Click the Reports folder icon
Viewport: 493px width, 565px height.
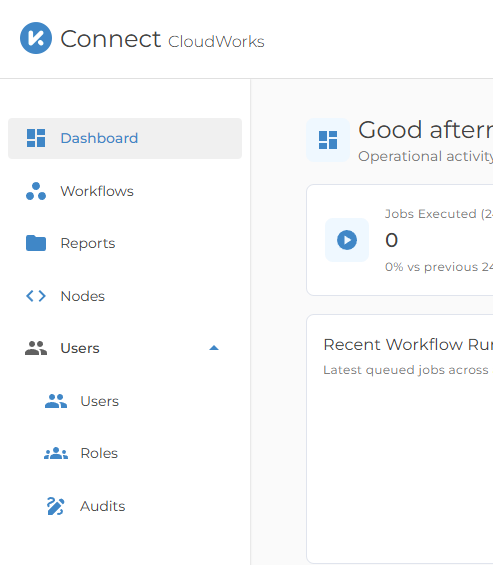point(36,243)
